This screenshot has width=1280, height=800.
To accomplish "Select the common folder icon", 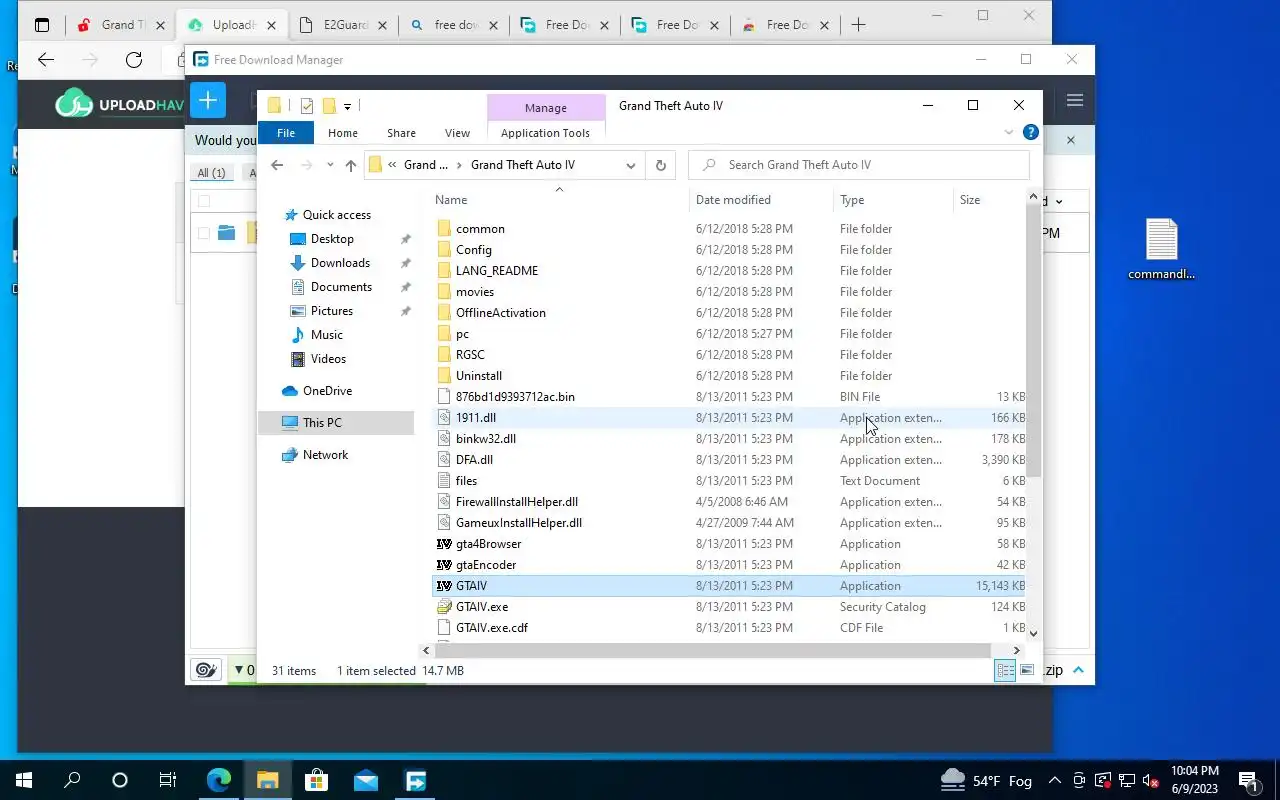I will tap(445, 229).
